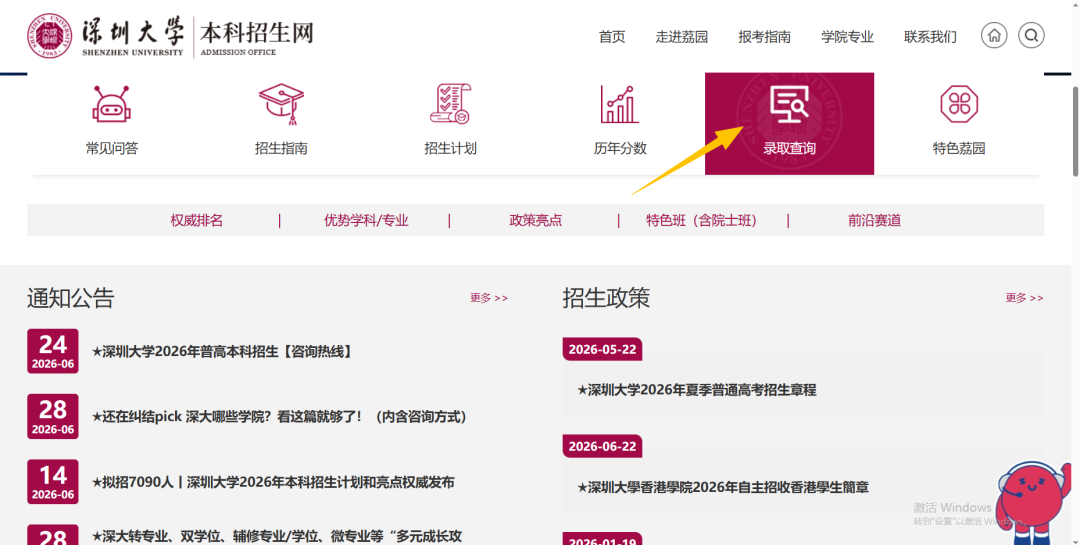Go to 首页 in top navigation

pos(612,37)
